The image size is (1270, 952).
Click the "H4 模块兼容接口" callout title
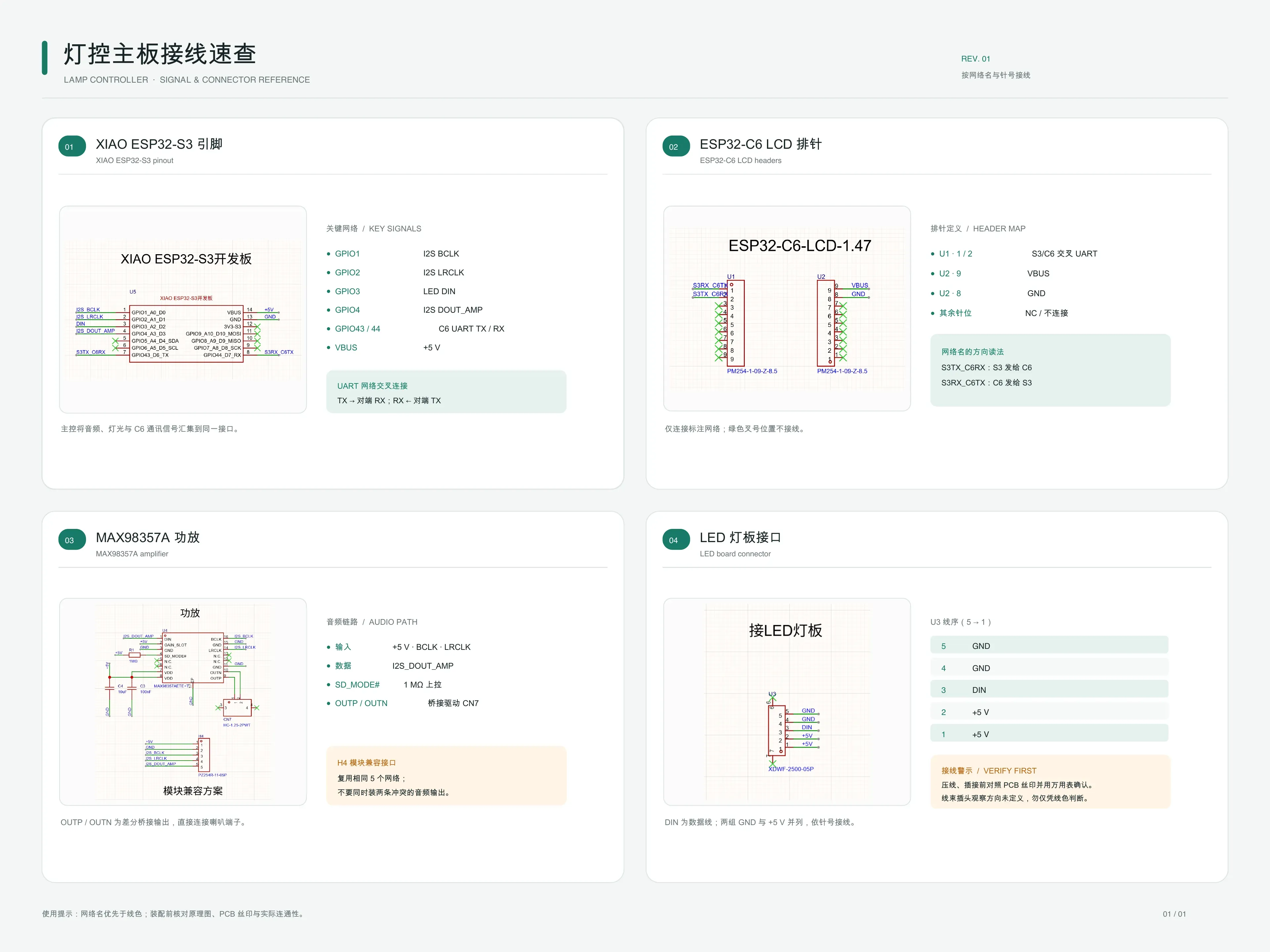pos(366,763)
